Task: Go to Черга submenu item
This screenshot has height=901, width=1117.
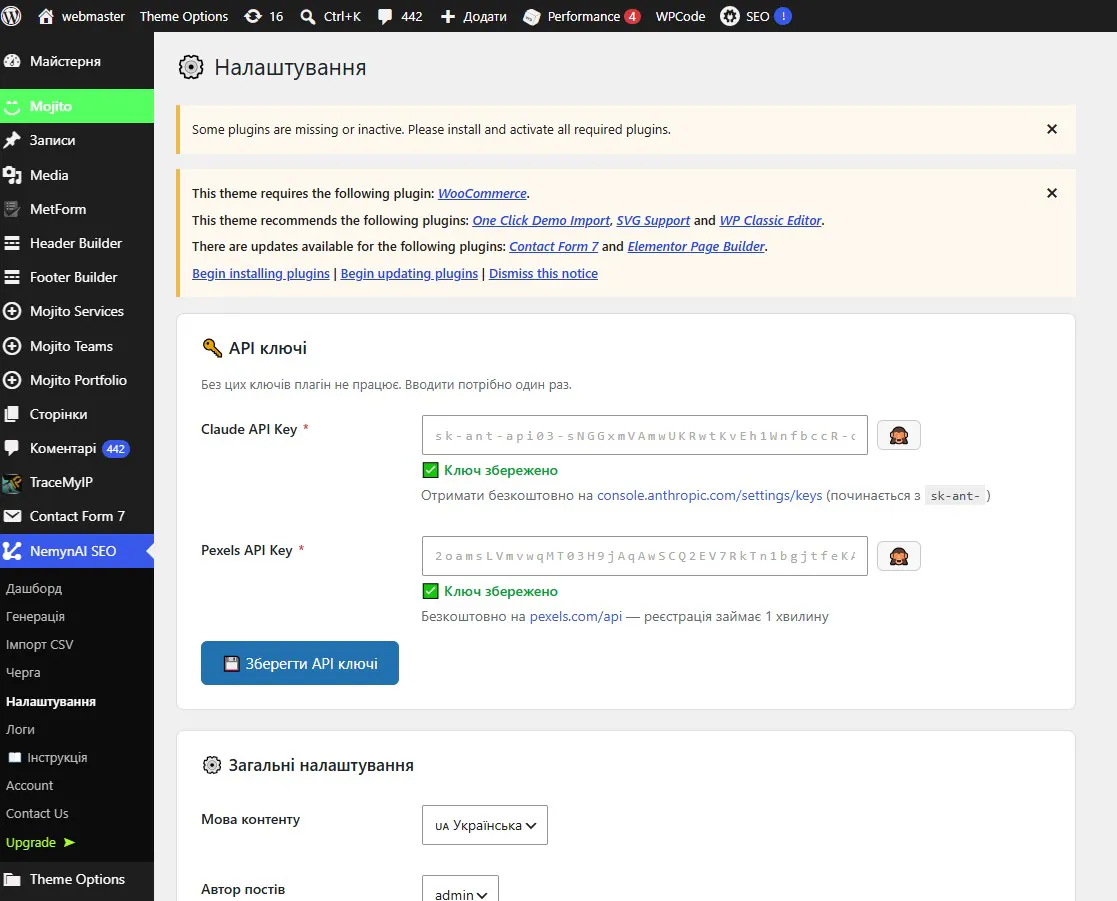Action: [23, 672]
